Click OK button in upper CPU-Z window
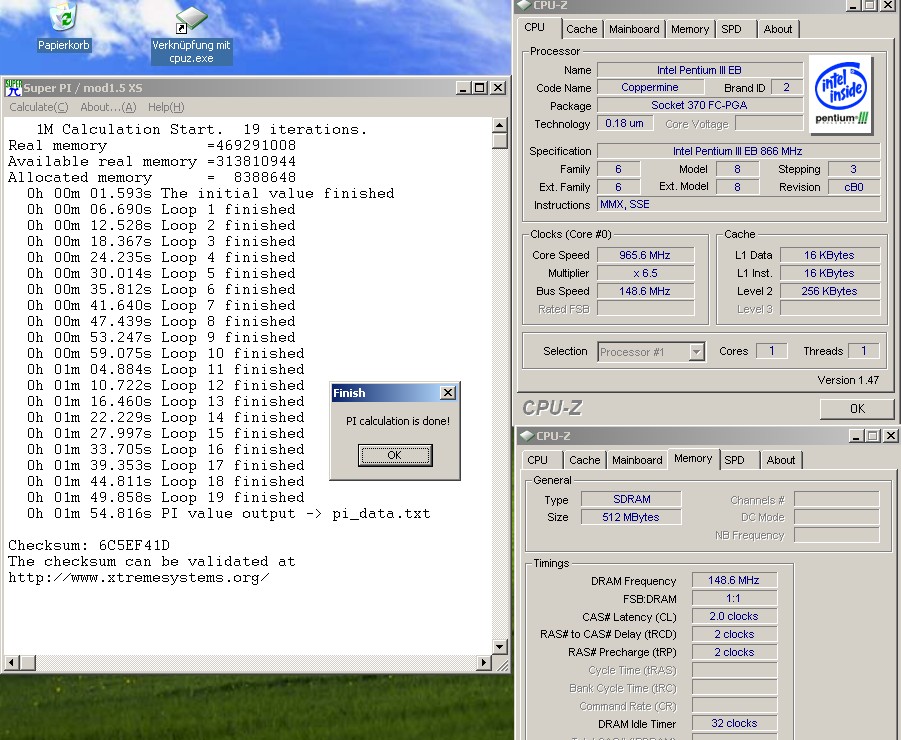Screen dimensions: 901x740 click(857, 408)
